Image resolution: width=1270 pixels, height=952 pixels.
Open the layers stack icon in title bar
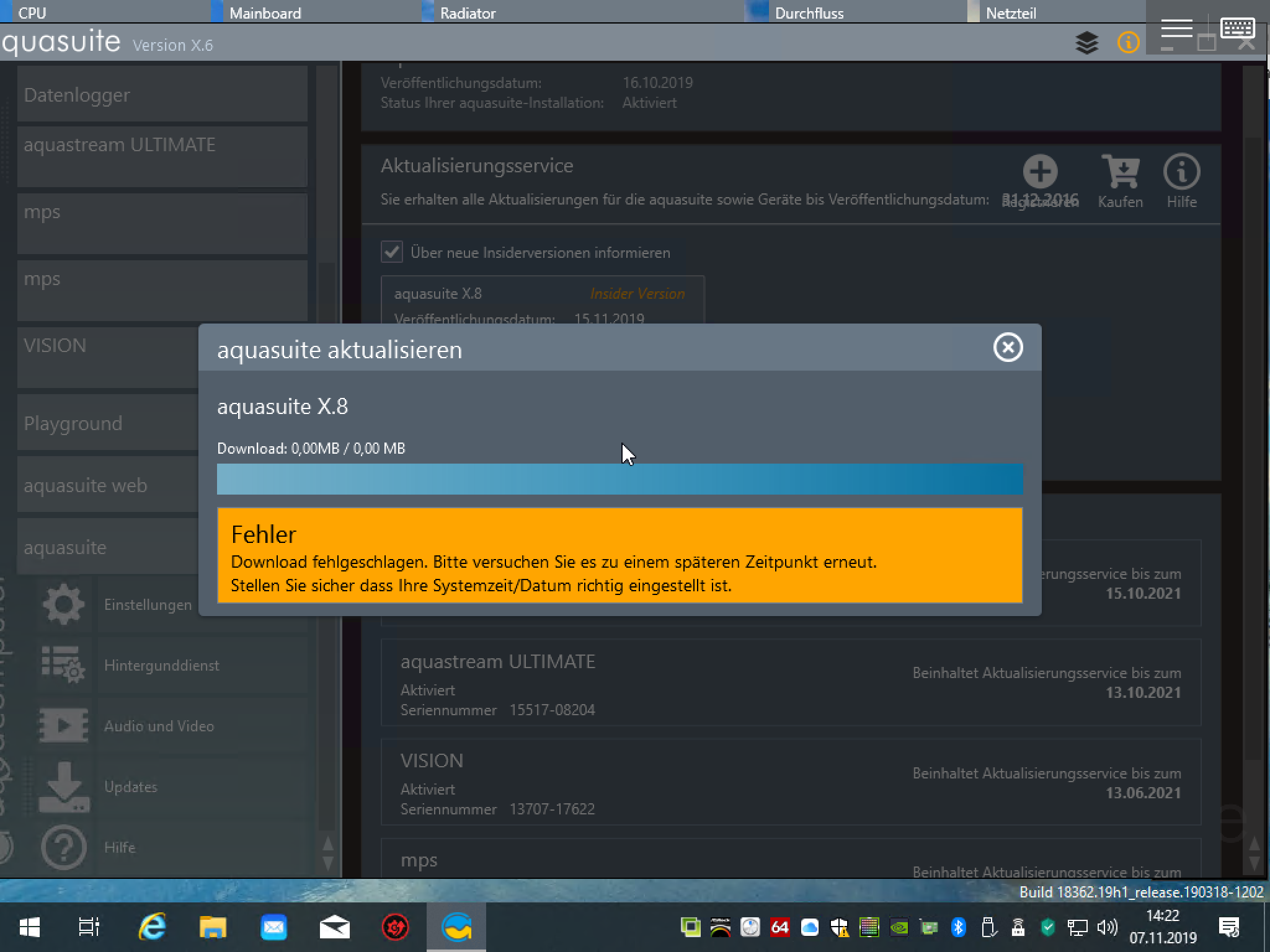(1086, 43)
